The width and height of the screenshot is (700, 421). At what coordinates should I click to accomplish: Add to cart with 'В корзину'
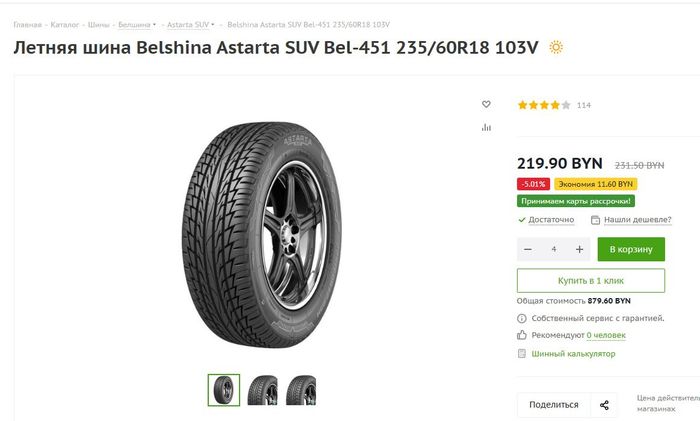click(x=631, y=249)
